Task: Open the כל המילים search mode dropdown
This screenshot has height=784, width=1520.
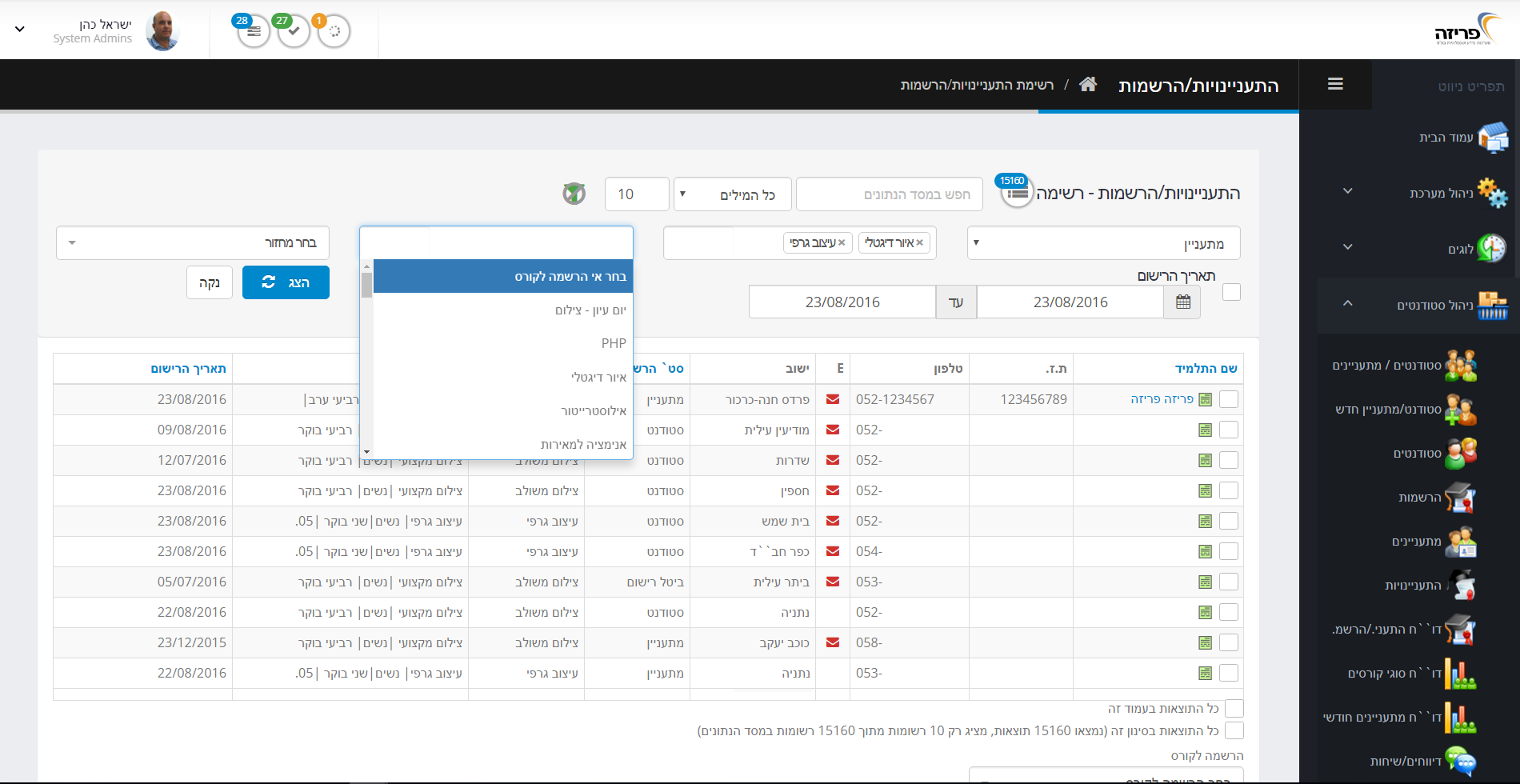Action: click(x=733, y=194)
